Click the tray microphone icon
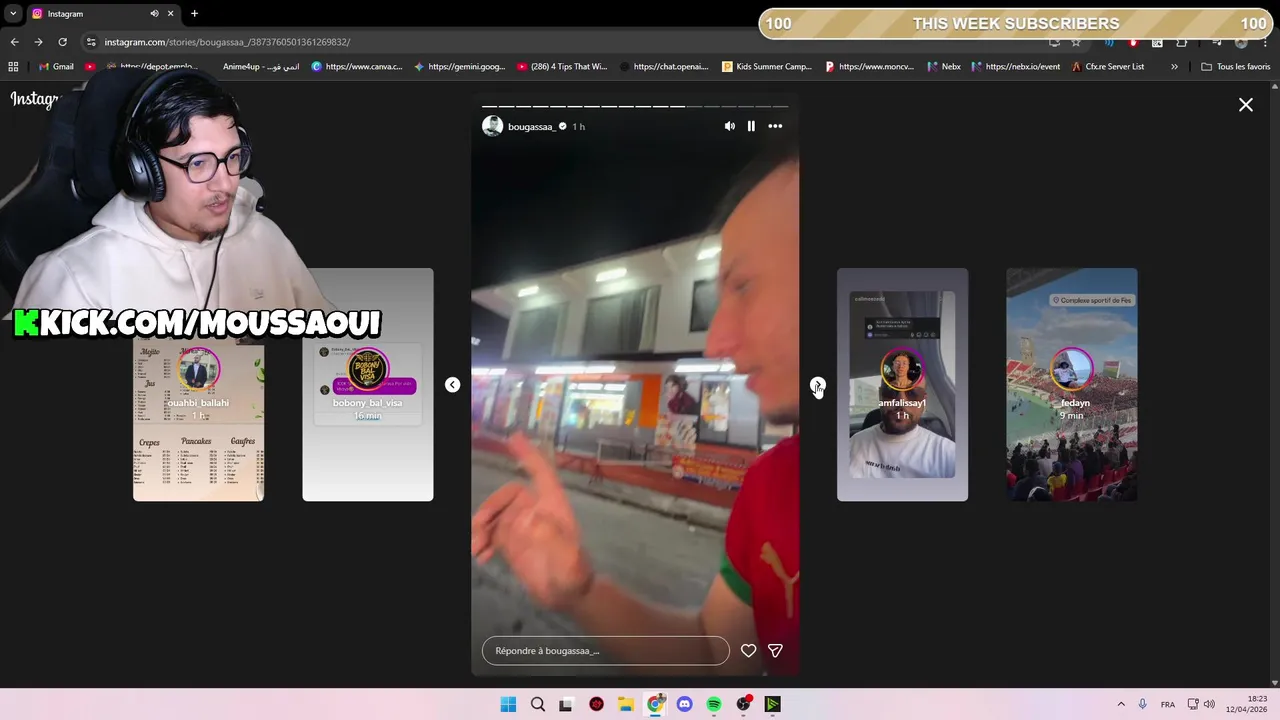The height and width of the screenshot is (720, 1280). point(1142,704)
